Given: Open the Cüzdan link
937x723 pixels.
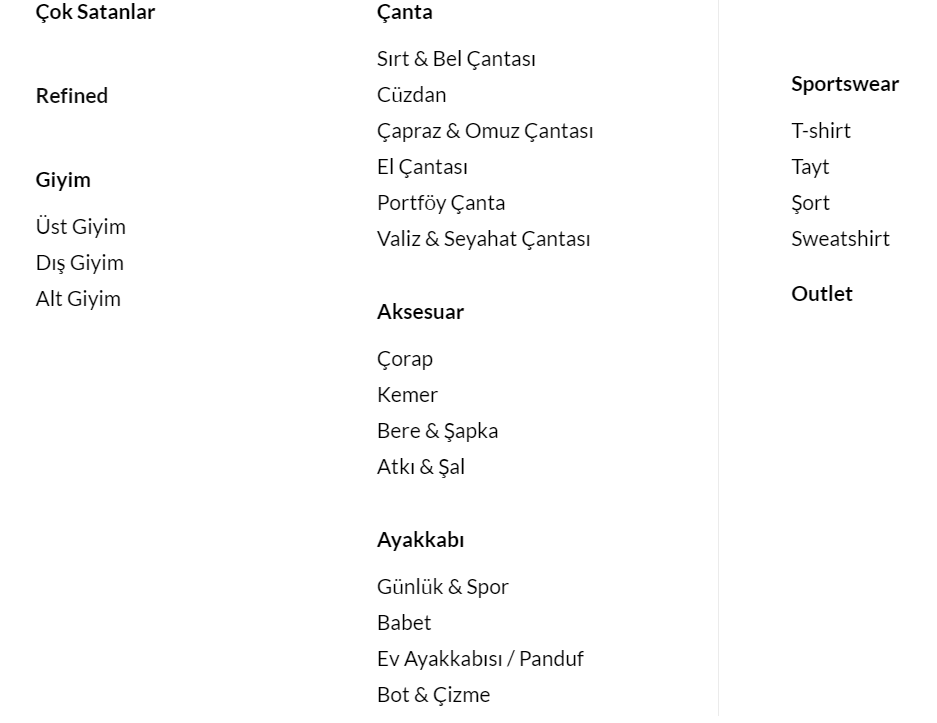Looking at the screenshot, I should (x=411, y=95).
